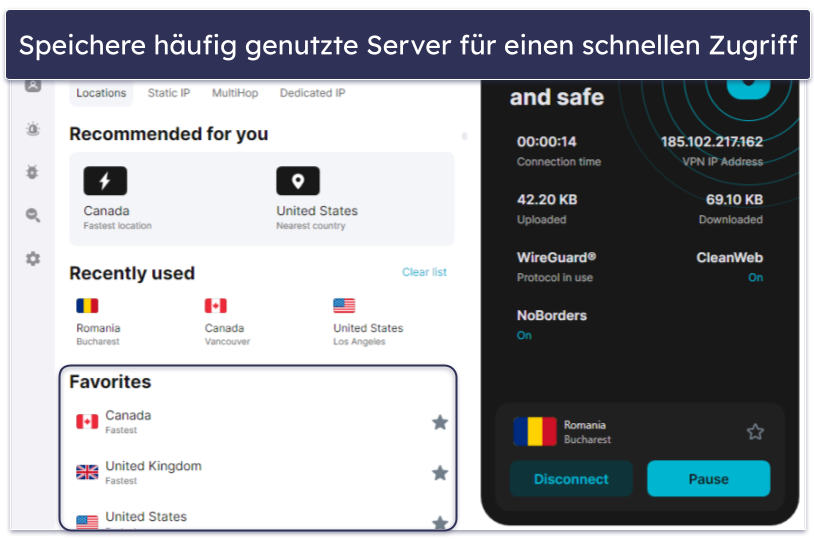Viewport: 814px width, 539px height.
Task: Click the Fastest location lightning icon
Action: tap(105, 181)
